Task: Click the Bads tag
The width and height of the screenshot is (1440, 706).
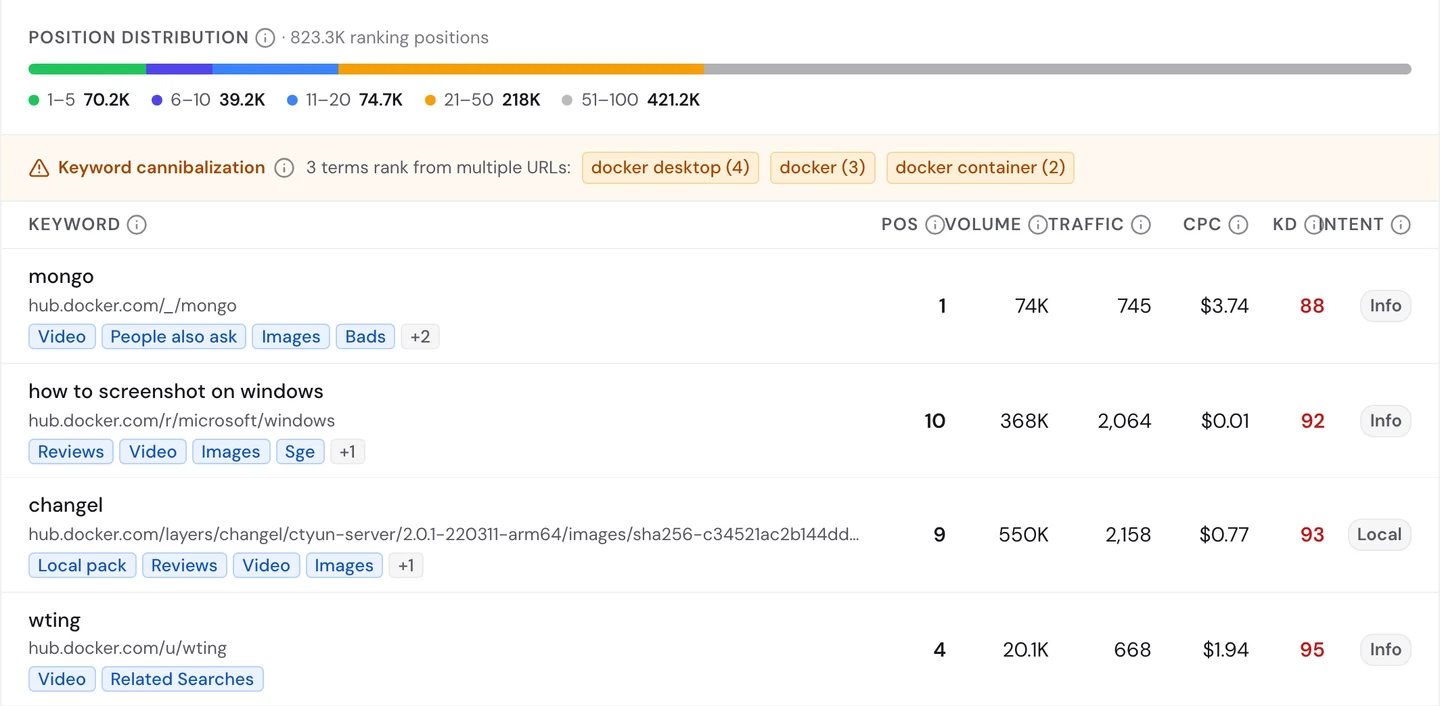Action: pos(365,337)
